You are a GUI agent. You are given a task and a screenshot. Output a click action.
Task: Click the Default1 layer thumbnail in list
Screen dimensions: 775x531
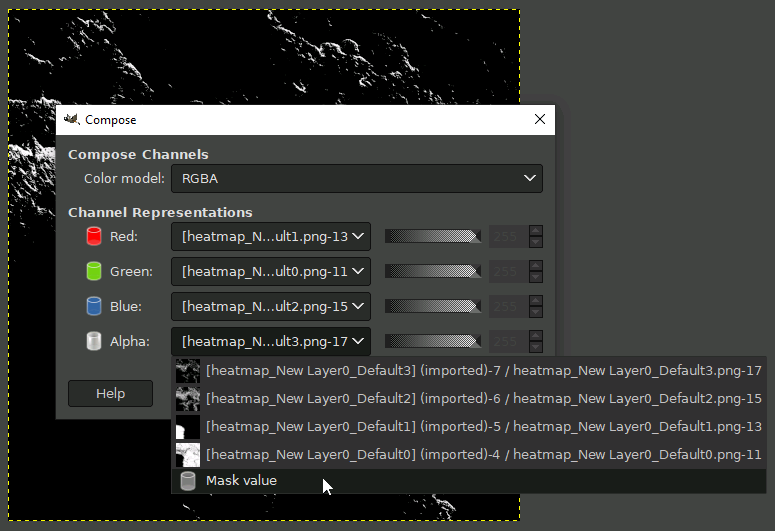tap(188, 427)
